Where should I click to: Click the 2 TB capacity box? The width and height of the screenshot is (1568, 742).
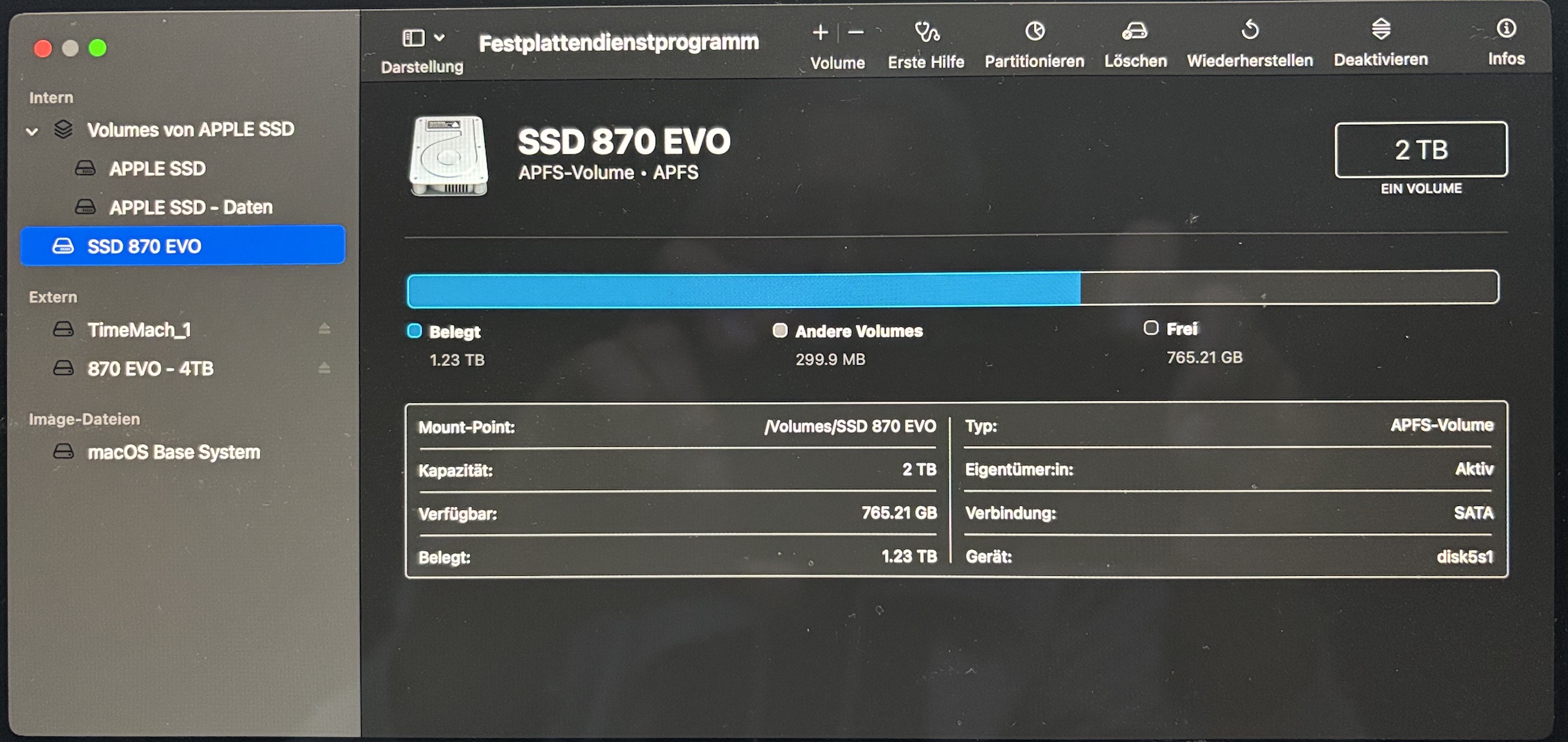[1420, 150]
